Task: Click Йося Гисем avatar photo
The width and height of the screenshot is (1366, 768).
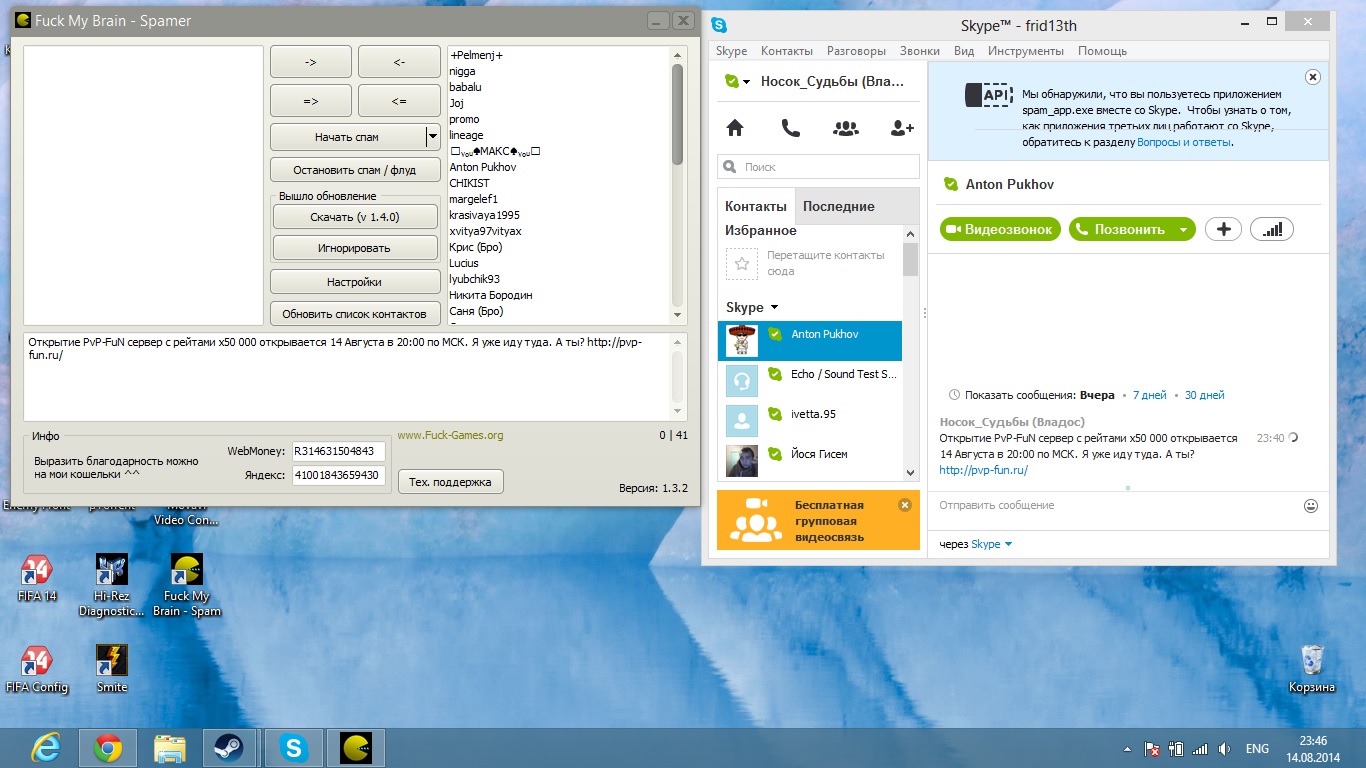Action: [x=741, y=460]
